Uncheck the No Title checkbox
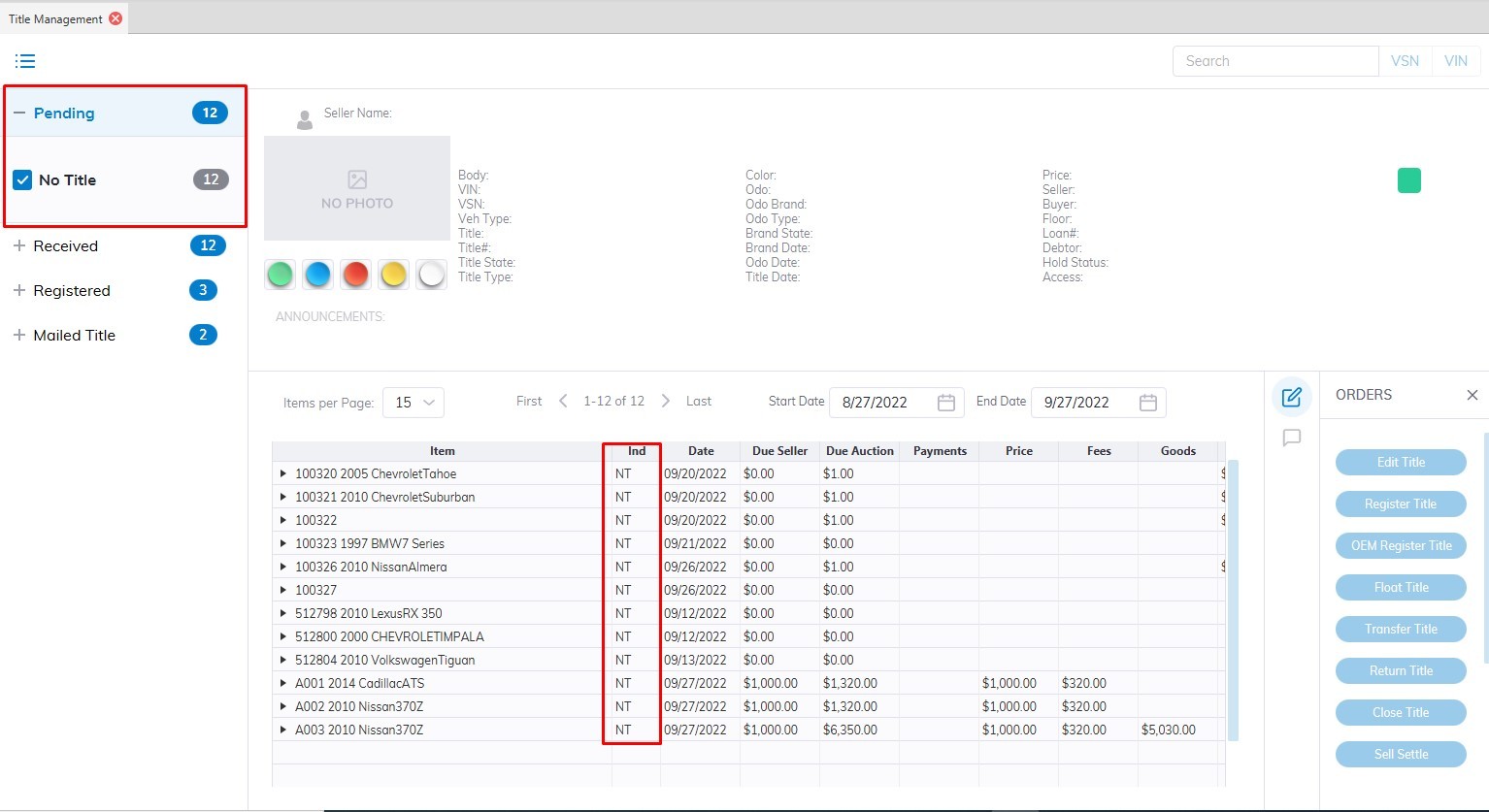Viewport: 1489px width, 812px height. click(x=23, y=179)
